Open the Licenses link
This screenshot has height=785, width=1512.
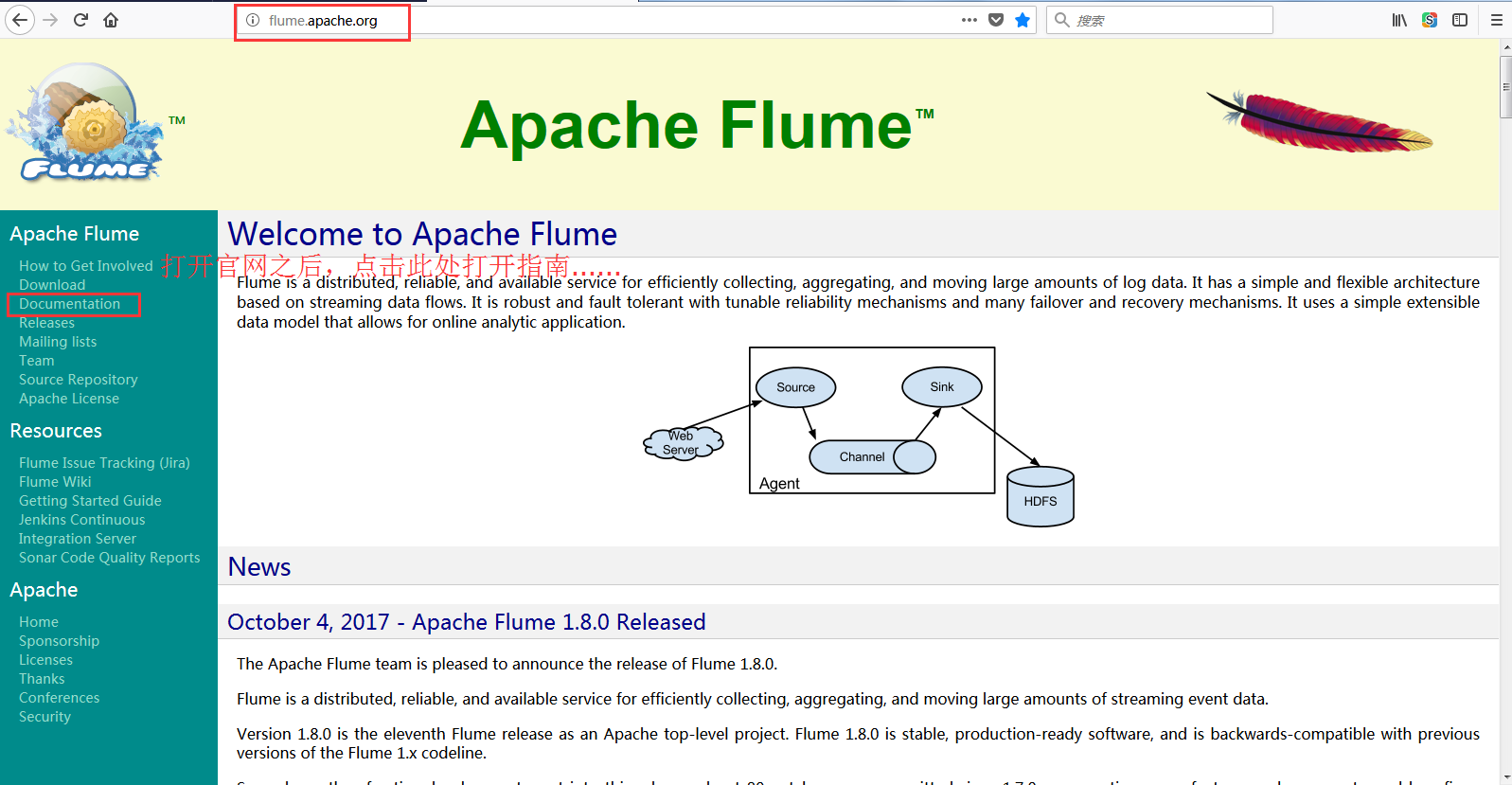click(45, 660)
